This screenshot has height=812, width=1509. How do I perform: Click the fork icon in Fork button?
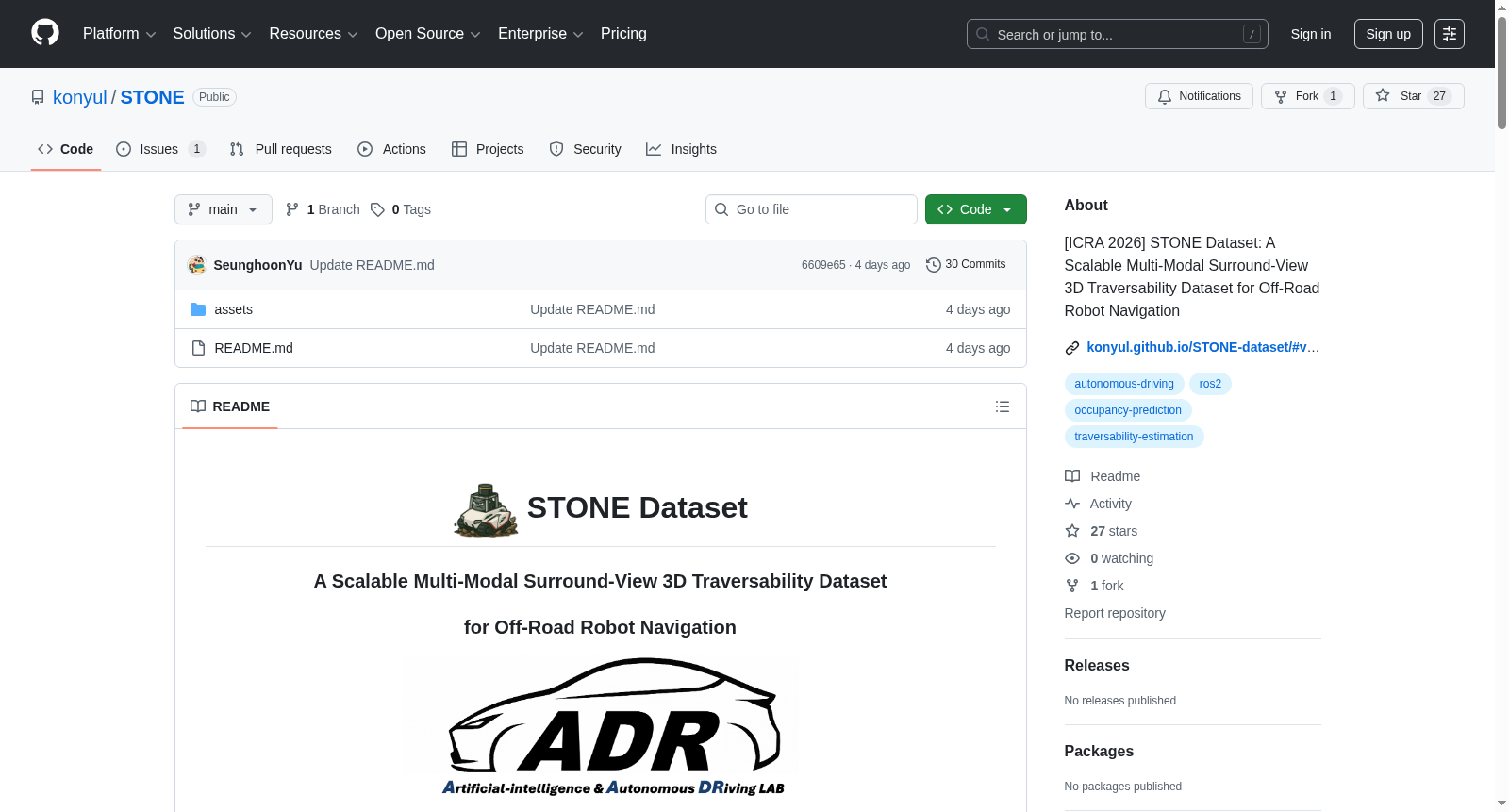coord(1281,96)
